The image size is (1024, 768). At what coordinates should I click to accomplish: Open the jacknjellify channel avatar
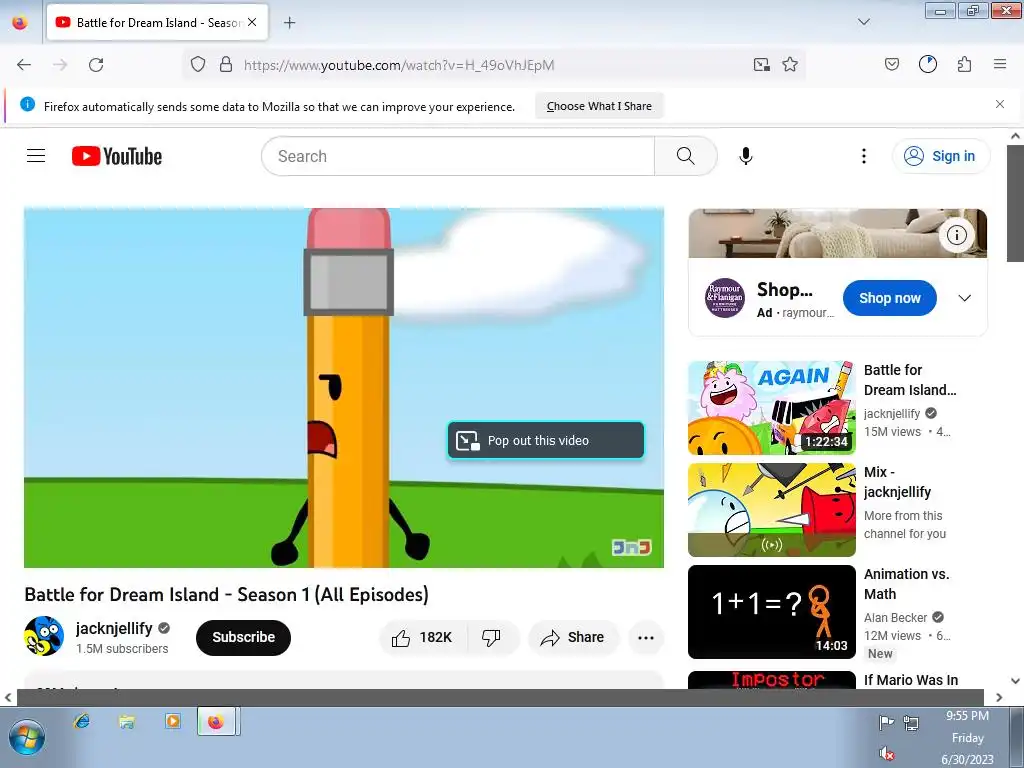44,636
